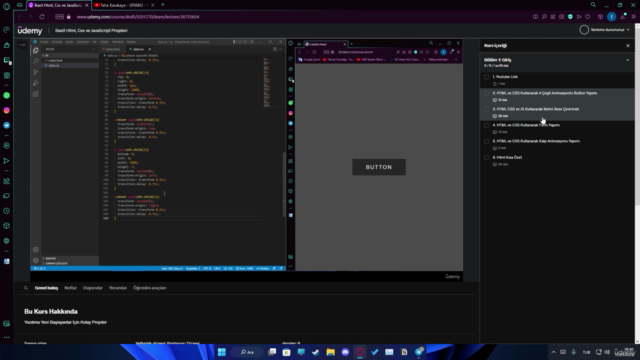Open Extensions cube icon in sidebar
Screen dimensions: 640x360
(x=7, y=226)
